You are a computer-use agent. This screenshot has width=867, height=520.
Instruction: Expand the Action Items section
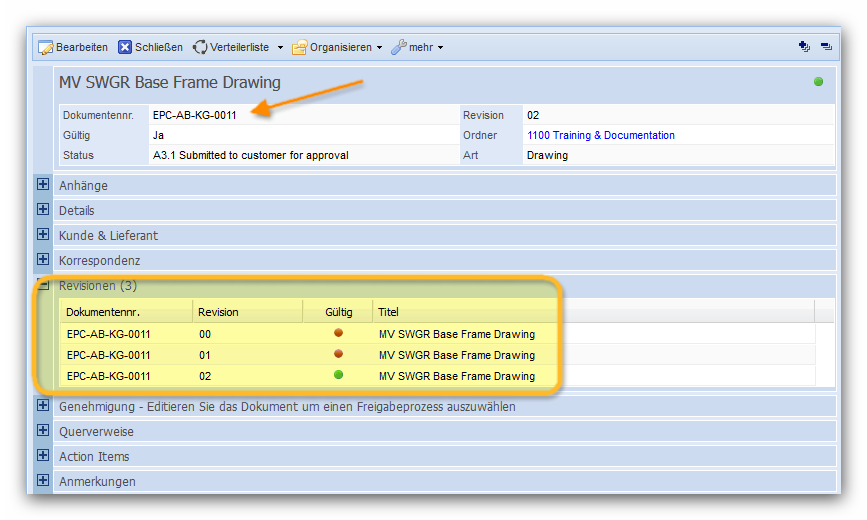point(43,456)
